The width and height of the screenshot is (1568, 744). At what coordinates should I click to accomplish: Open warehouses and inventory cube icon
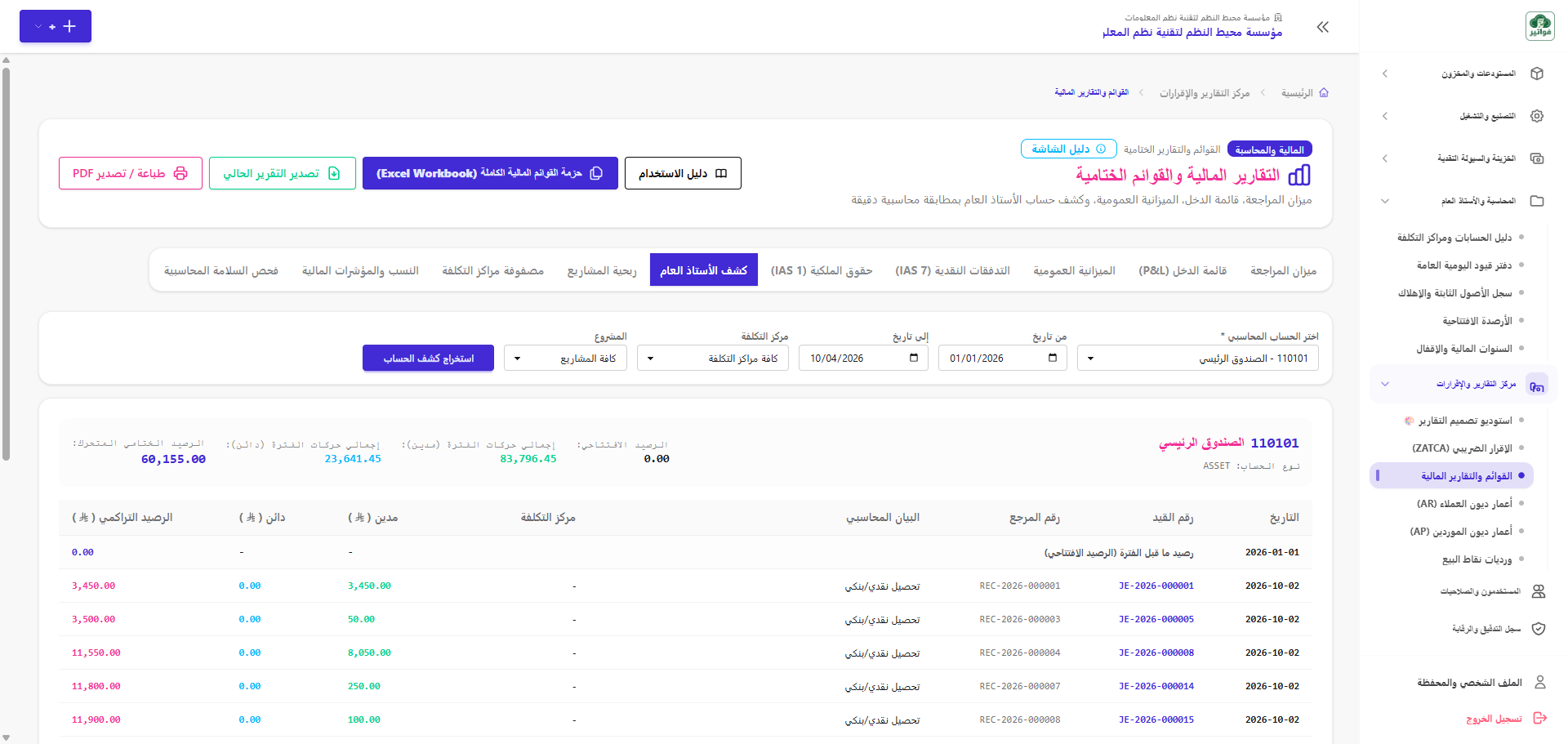tap(1537, 74)
